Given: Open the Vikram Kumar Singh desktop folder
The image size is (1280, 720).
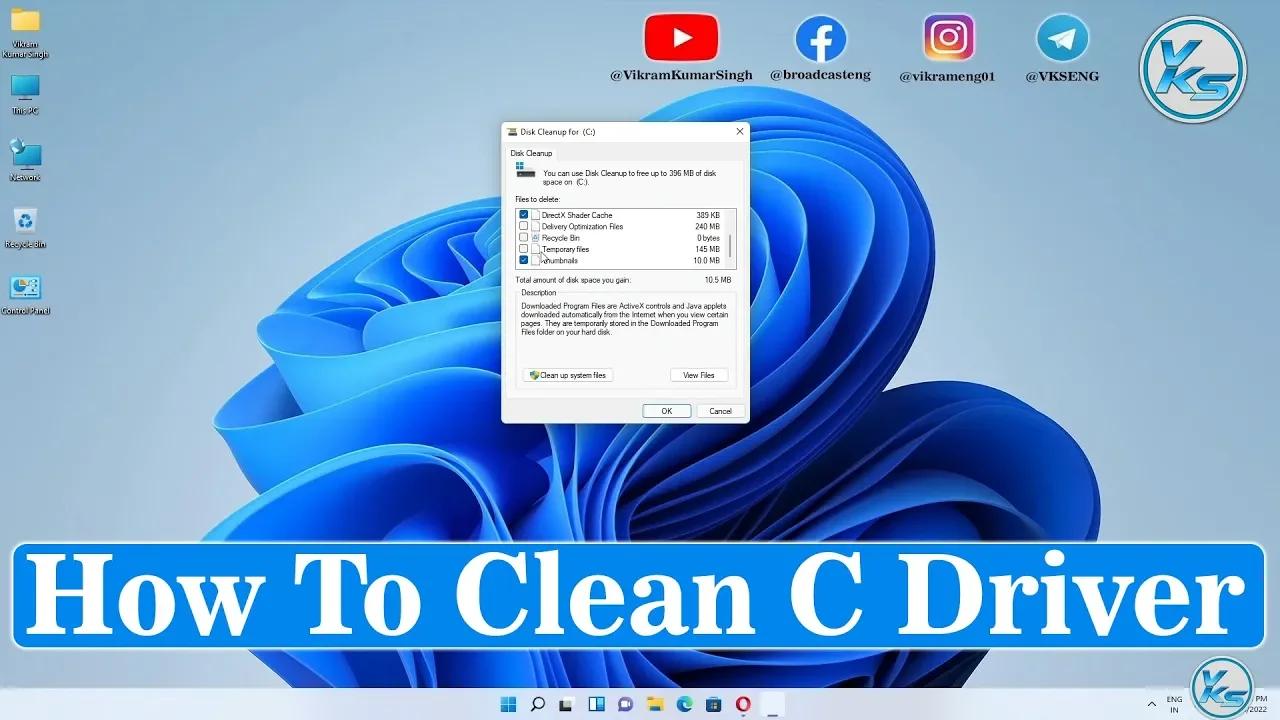Looking at the screenshot, I should [25, 32].
